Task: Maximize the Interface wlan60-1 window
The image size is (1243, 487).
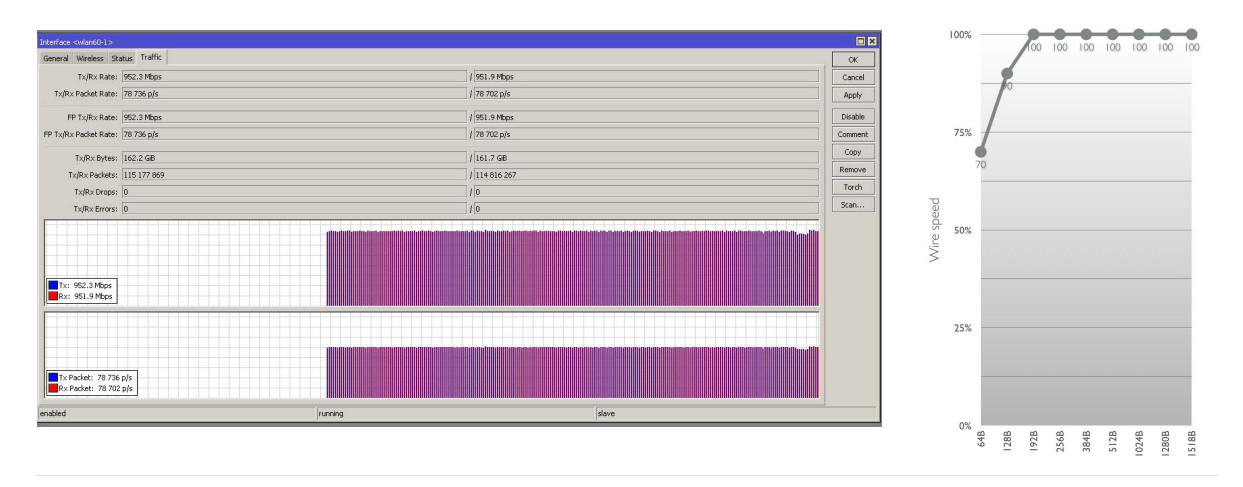Action: point(861,41)
